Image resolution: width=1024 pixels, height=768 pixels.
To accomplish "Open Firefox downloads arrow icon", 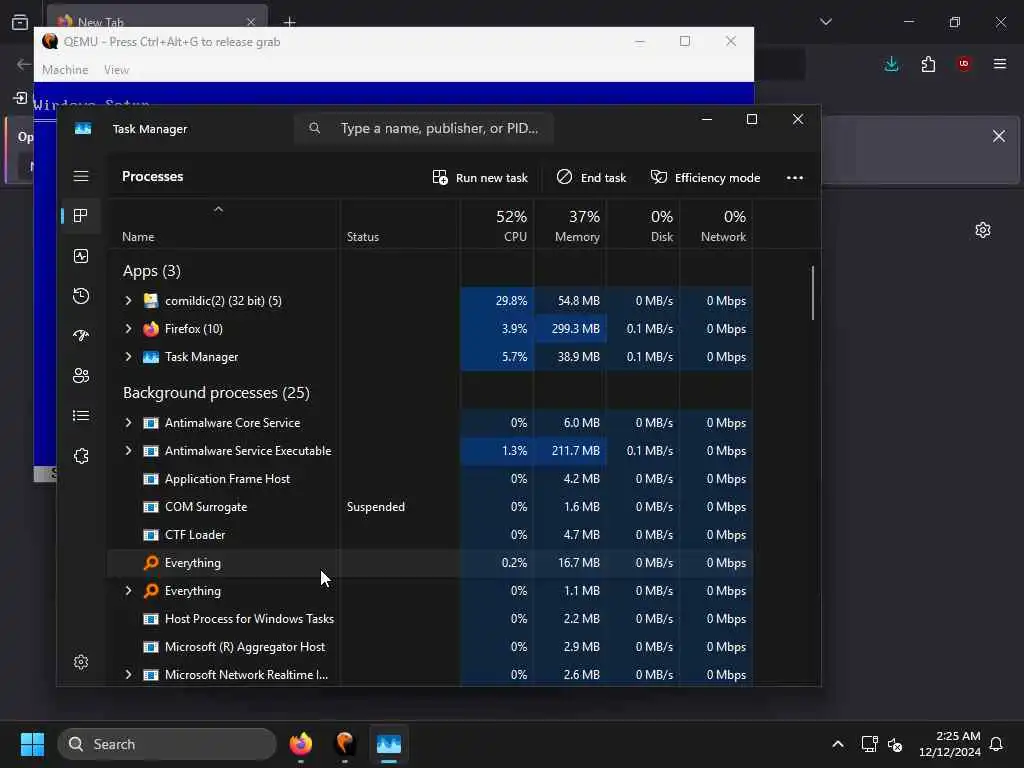I will [891, 64].
